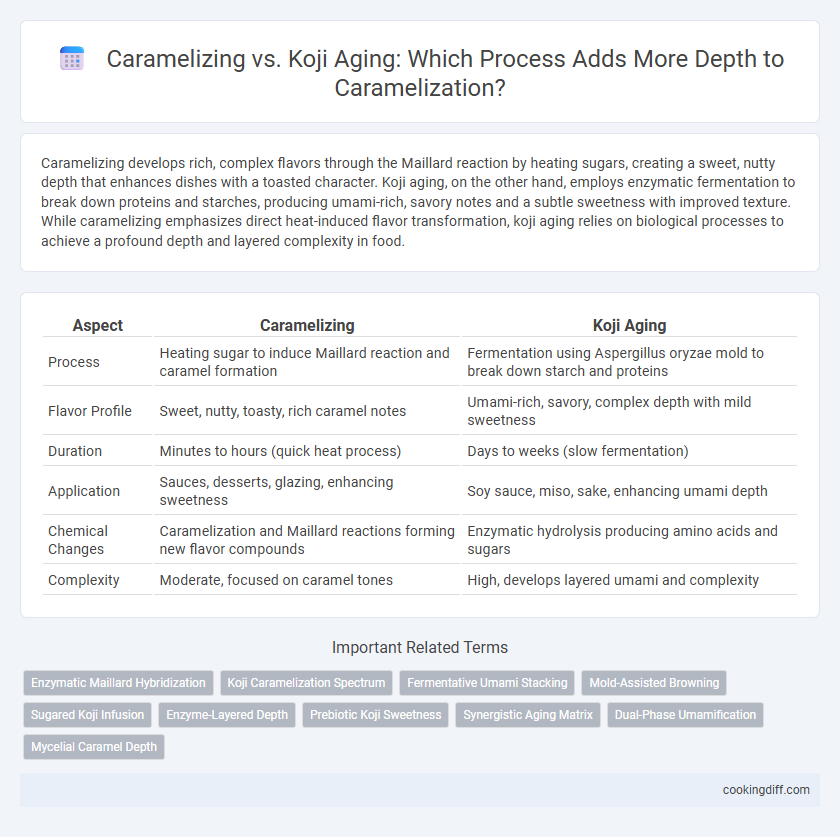Click the calendar grid icon beside title
840x837 pixels.
pos(72,58)
